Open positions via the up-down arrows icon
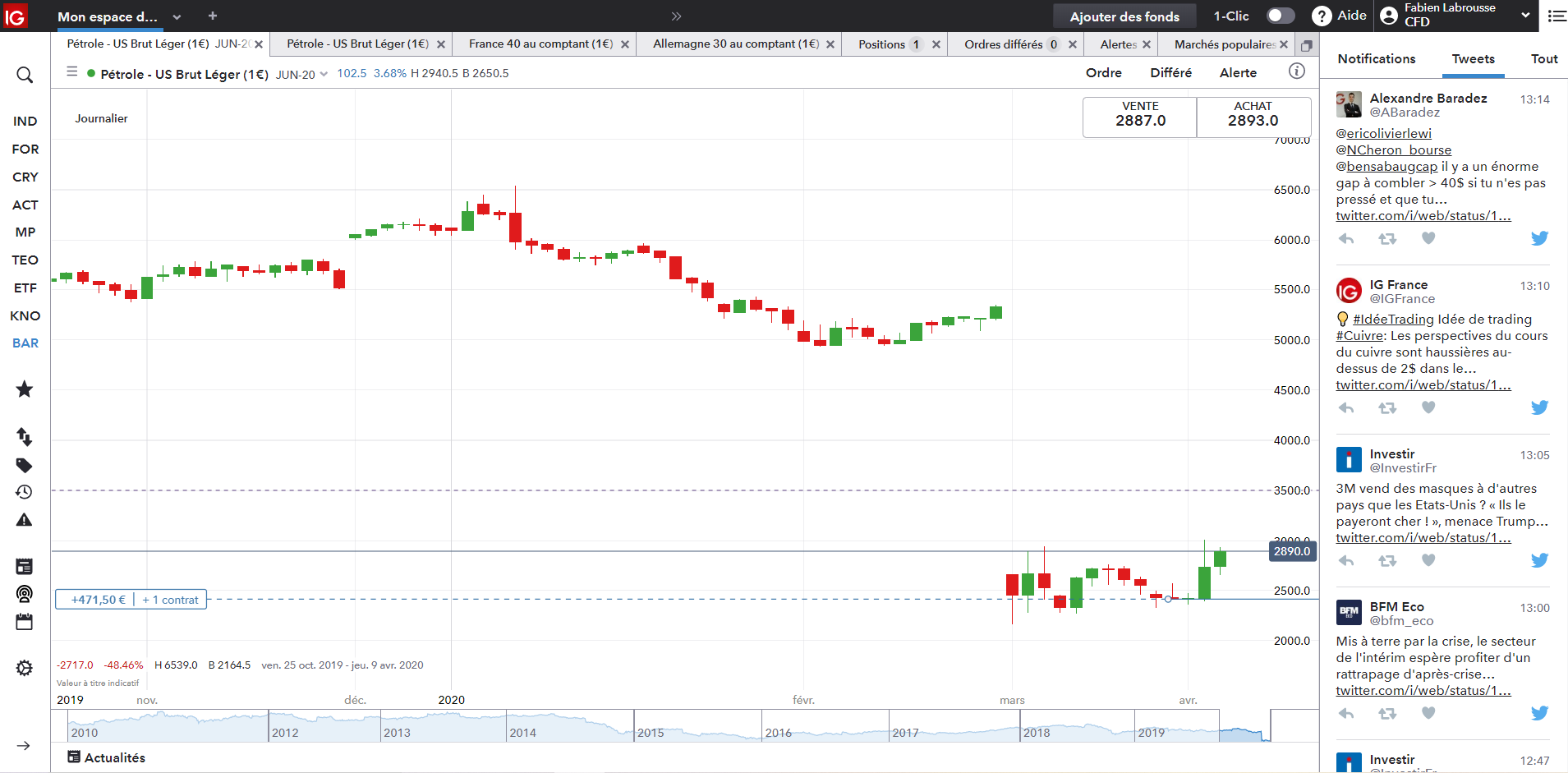The image size is (1568, 773). pyautogui.click(x=25, y=436)
